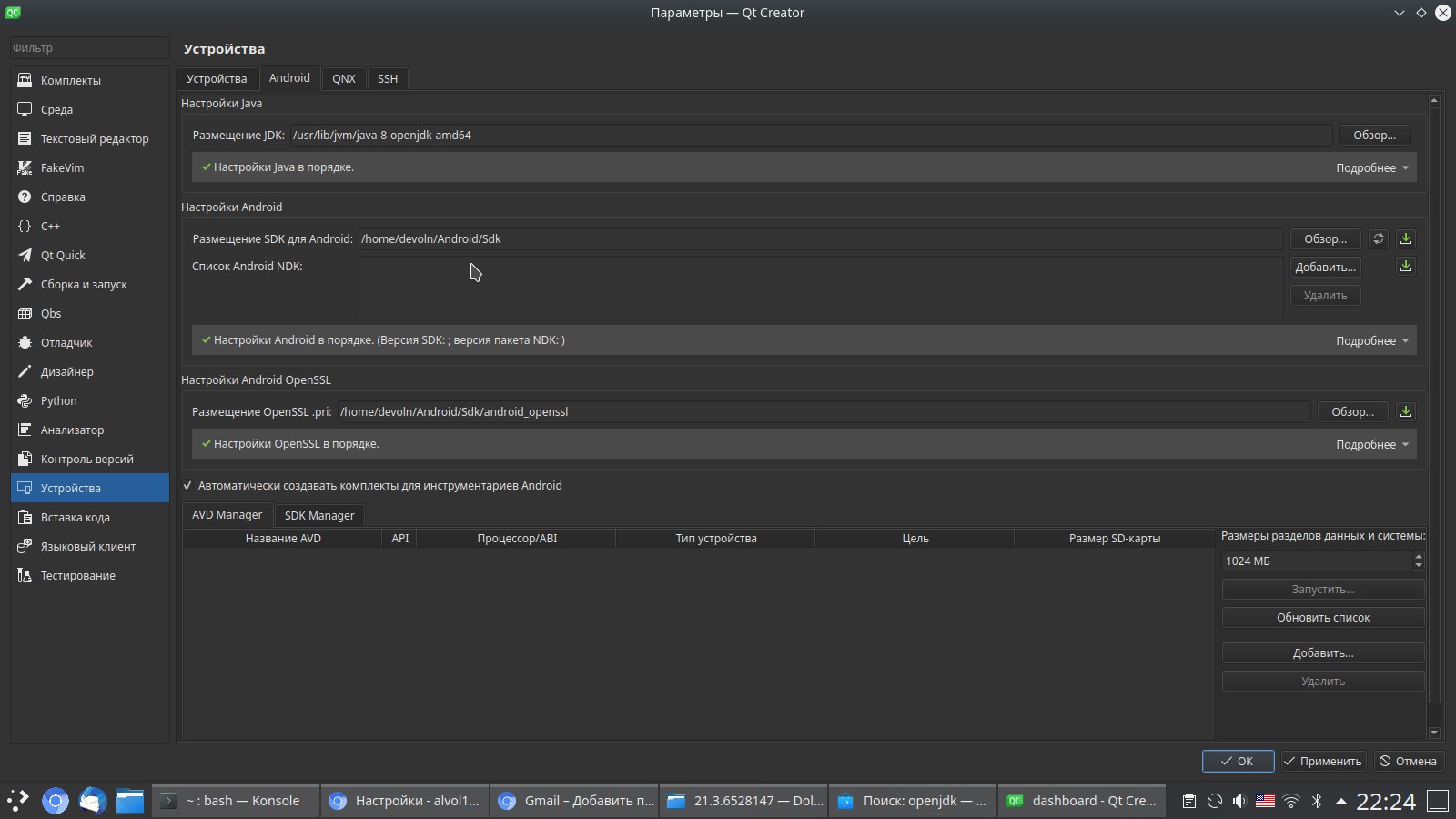Click Обновить список button
Image resolution: width=1456 pixels, height=819 pixels.
1323,617
